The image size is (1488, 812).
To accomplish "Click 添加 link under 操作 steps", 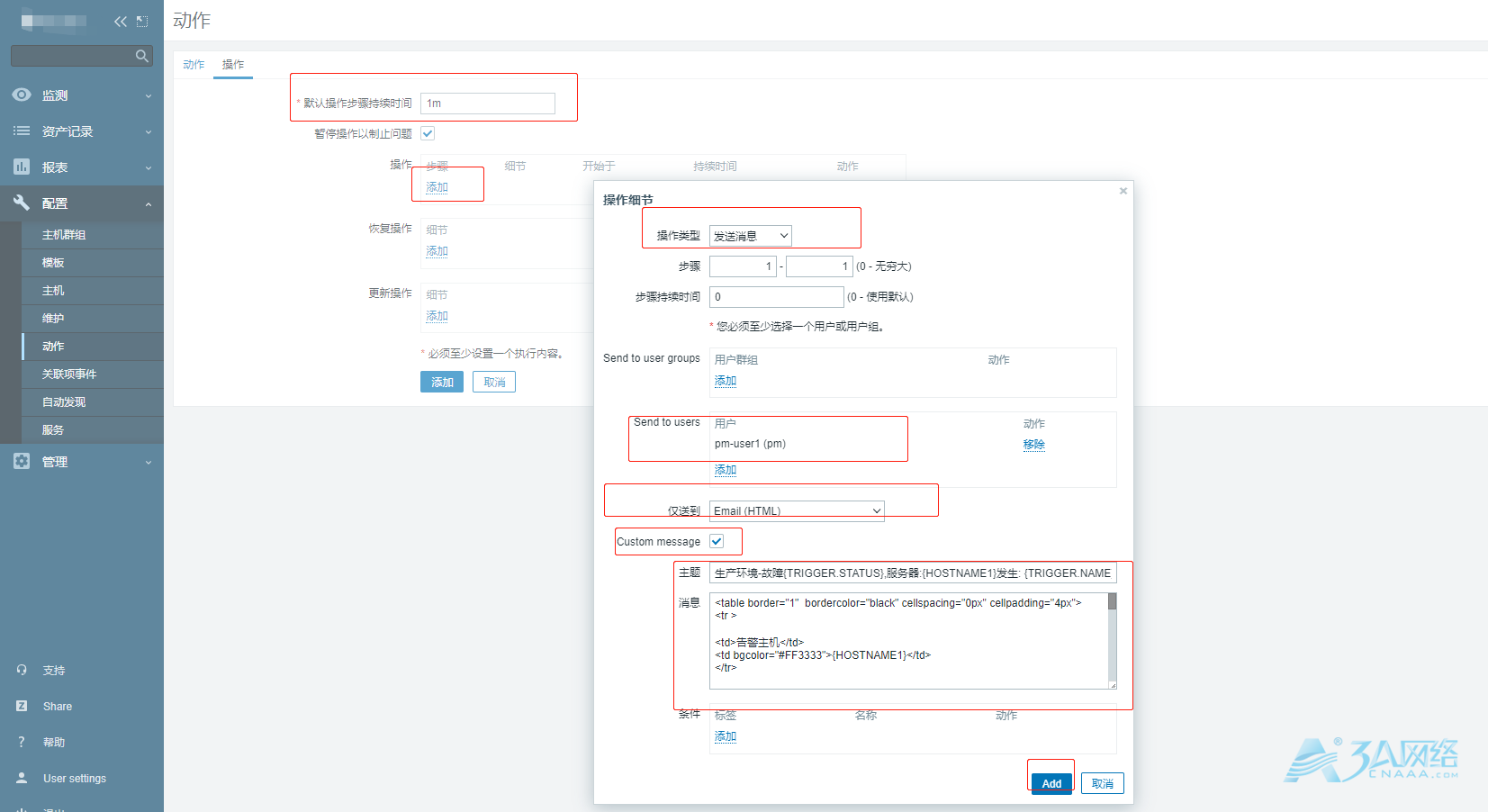I will (437, 187).
